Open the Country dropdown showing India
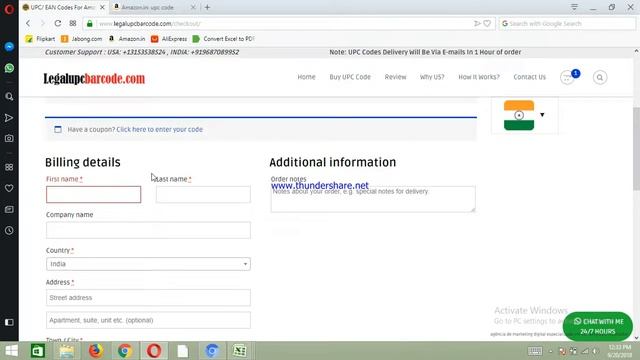640x360 pixels. point(148,264)
